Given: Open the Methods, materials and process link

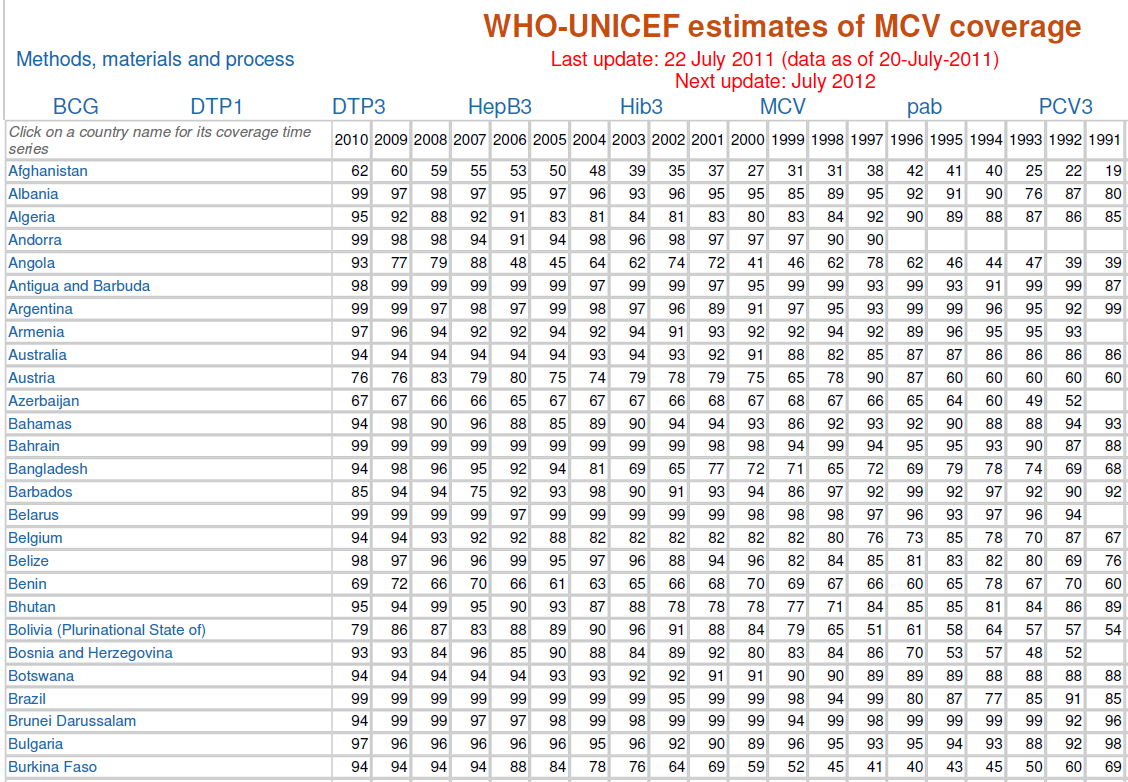Looking at the screenshot, I should (x=155, y=59).
